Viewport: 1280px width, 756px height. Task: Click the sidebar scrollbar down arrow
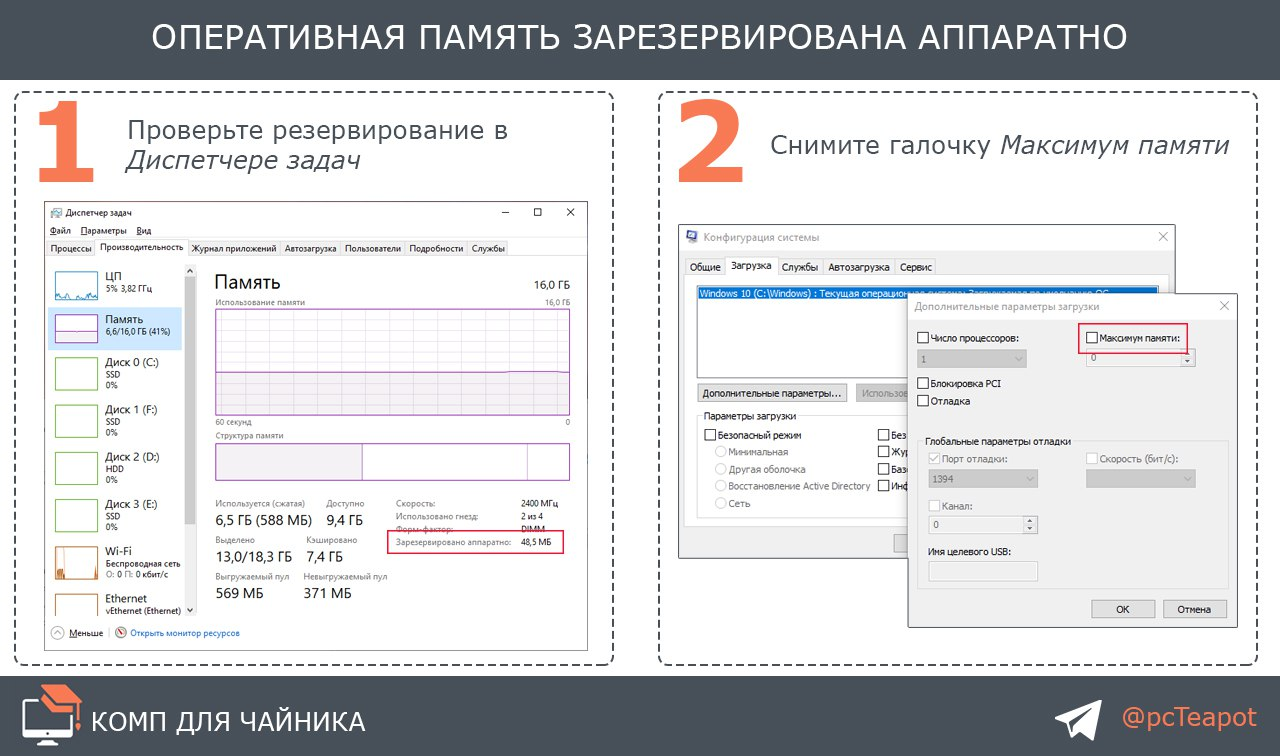[190, 610]
